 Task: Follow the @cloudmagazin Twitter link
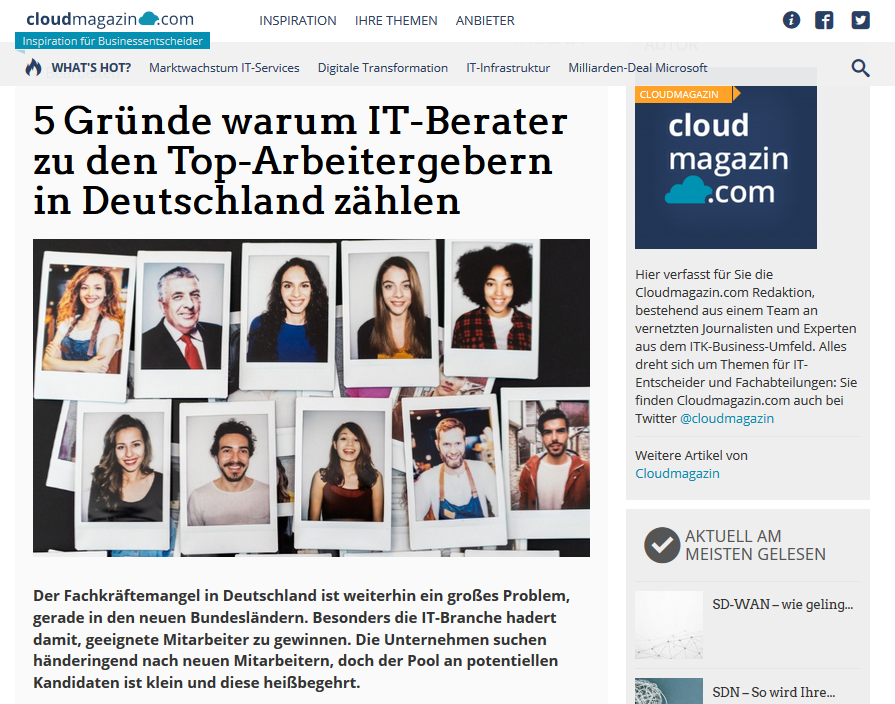(x=727, y=419)
